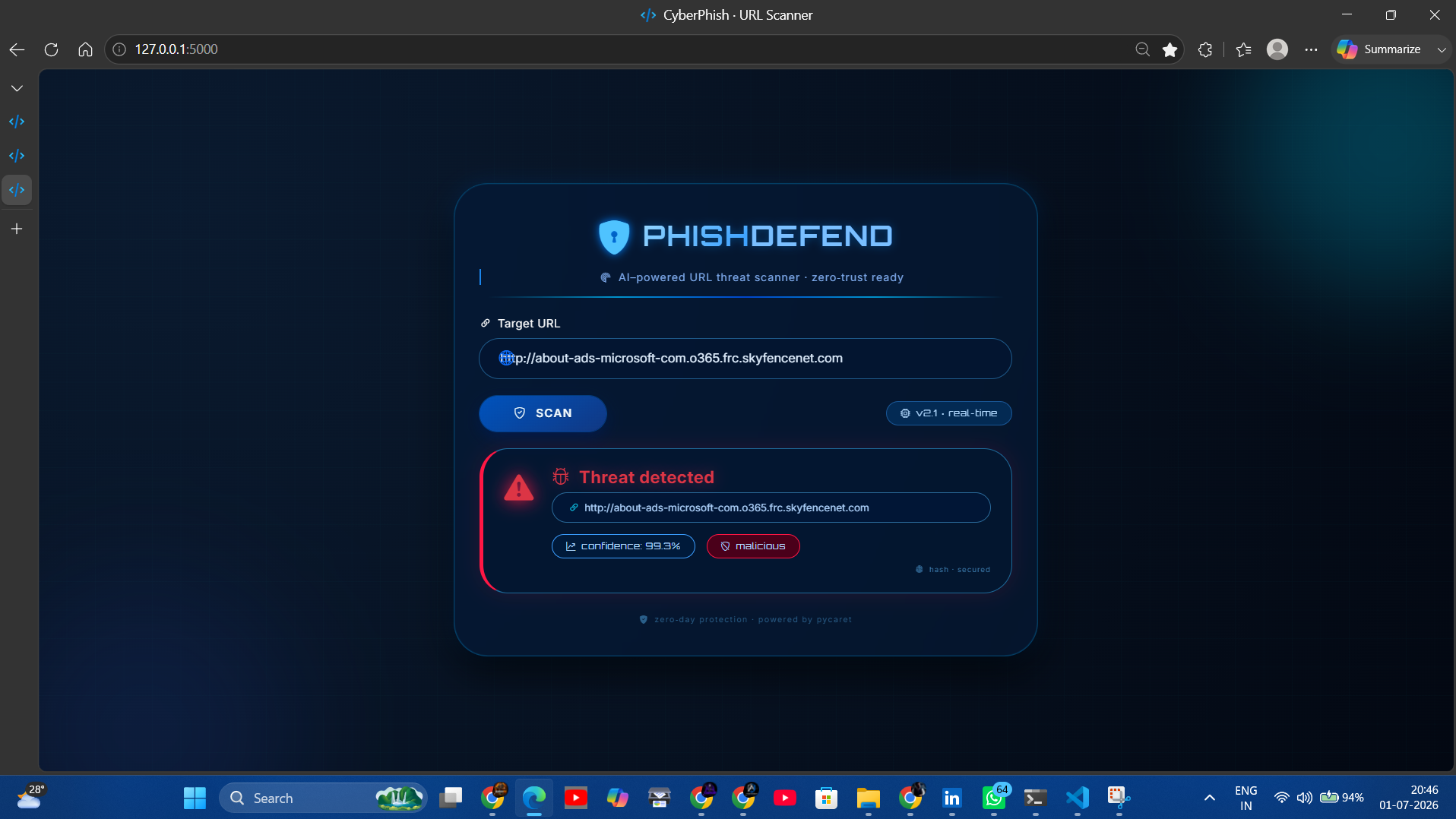1456x819 pixels.
Task: Open the browser Extensions puzzle icon
Action: pos(1205,49)
